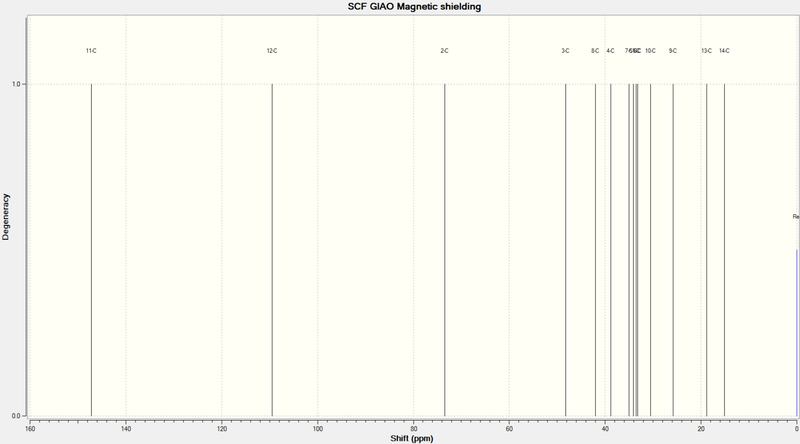Click the 140 tick label on x-axis

tap(126, 429)
